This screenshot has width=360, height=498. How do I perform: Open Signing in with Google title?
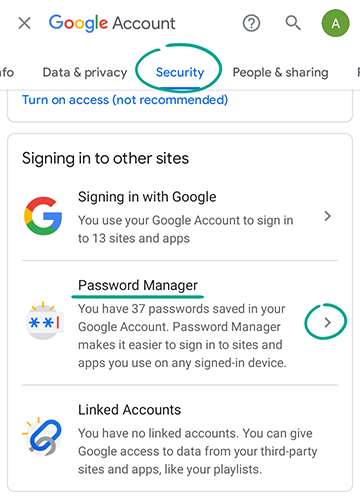147,197
